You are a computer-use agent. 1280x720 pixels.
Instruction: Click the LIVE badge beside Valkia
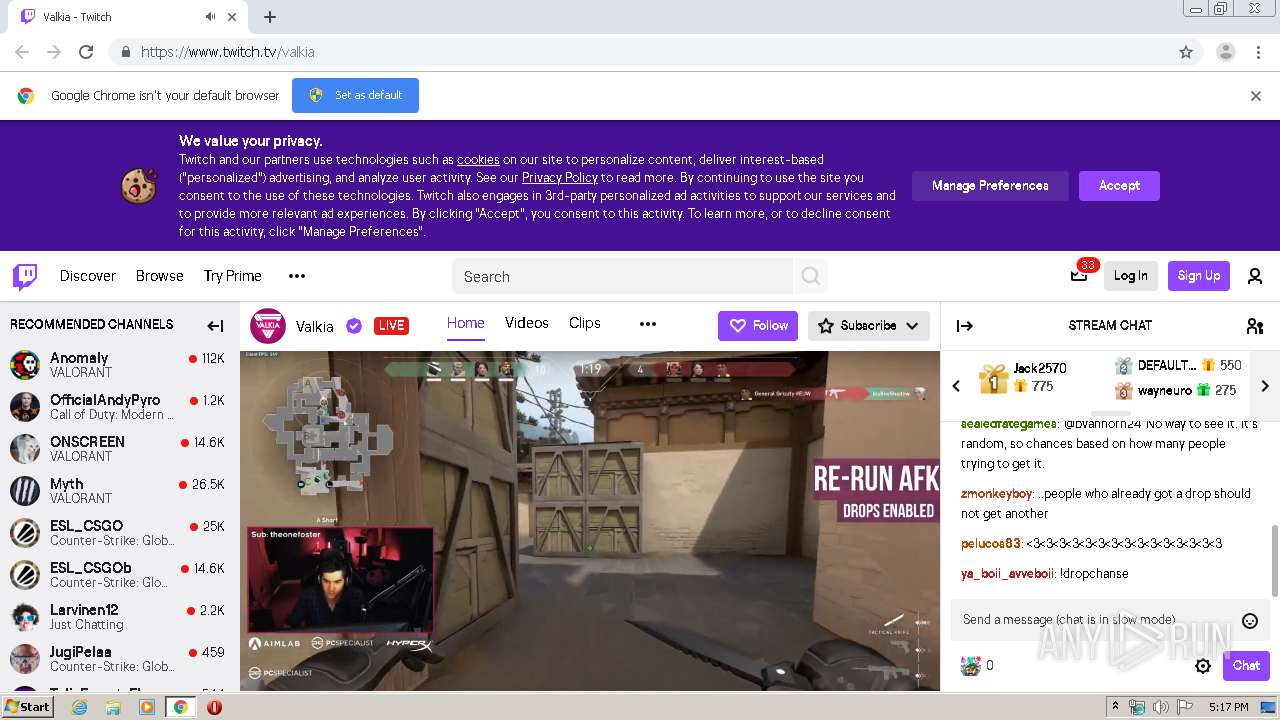[x=391, y=326]
